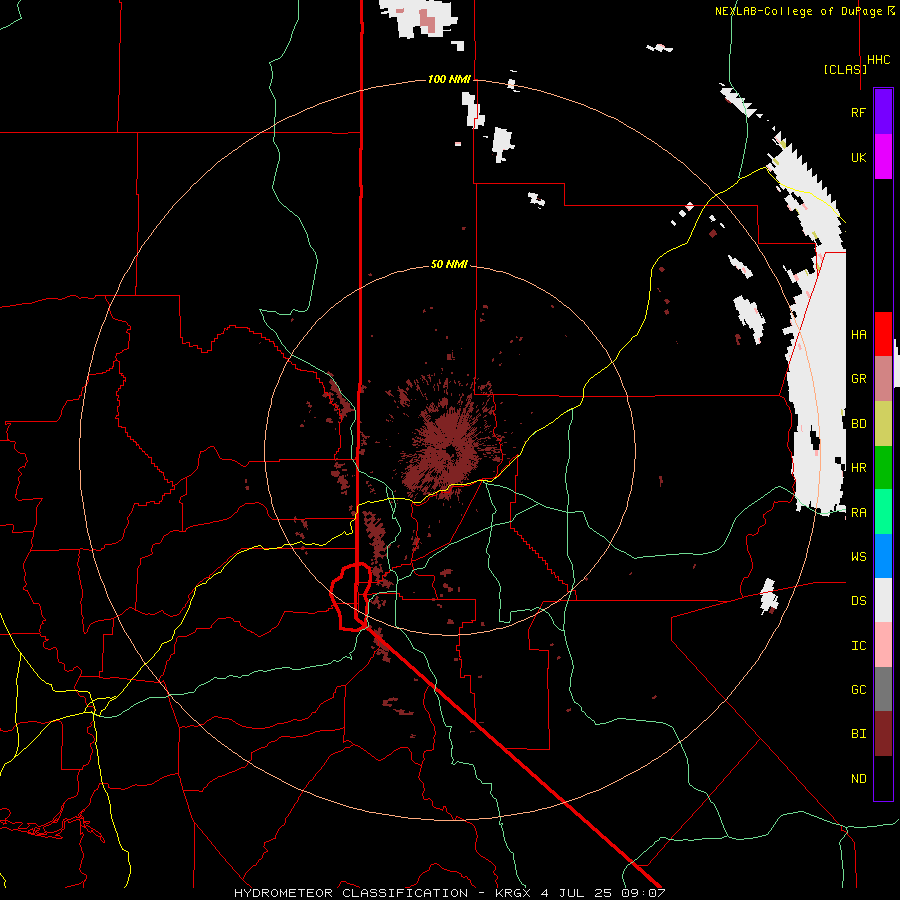Screen dimensions: 900x900
Task: Click the 'ND' legend label
Action: tap(858, 779)
